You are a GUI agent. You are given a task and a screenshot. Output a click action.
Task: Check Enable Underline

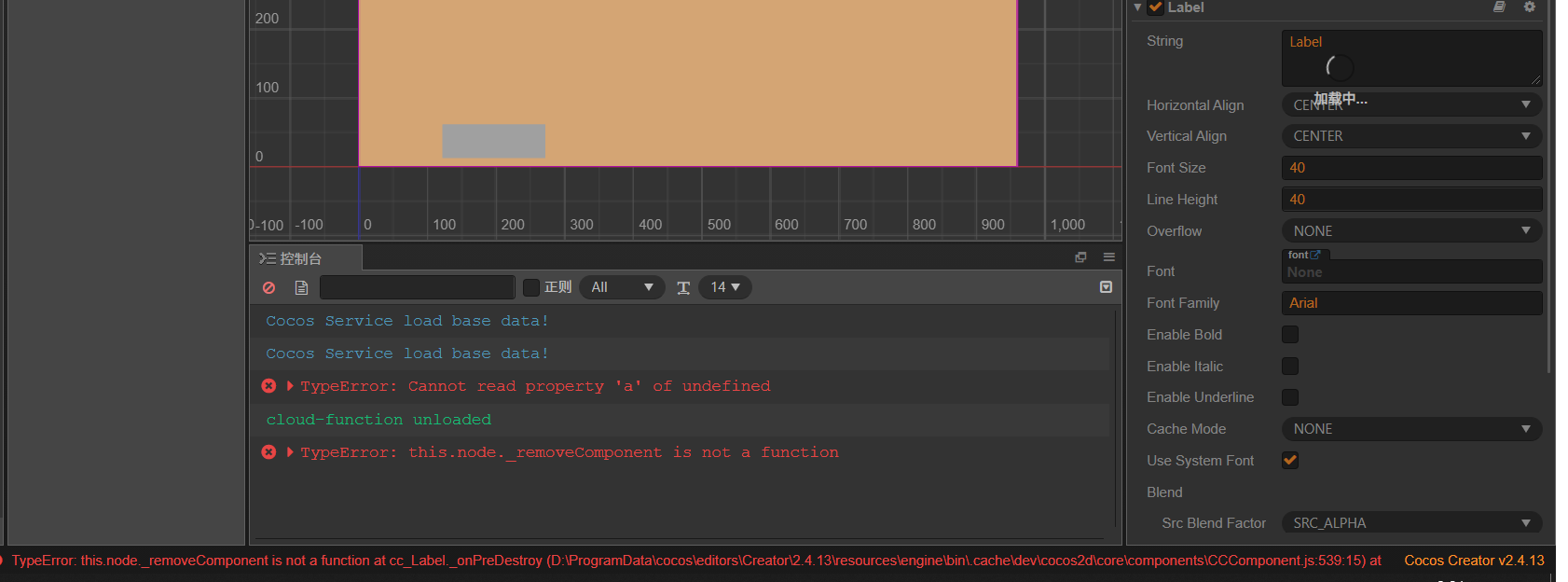[1290, 397]
